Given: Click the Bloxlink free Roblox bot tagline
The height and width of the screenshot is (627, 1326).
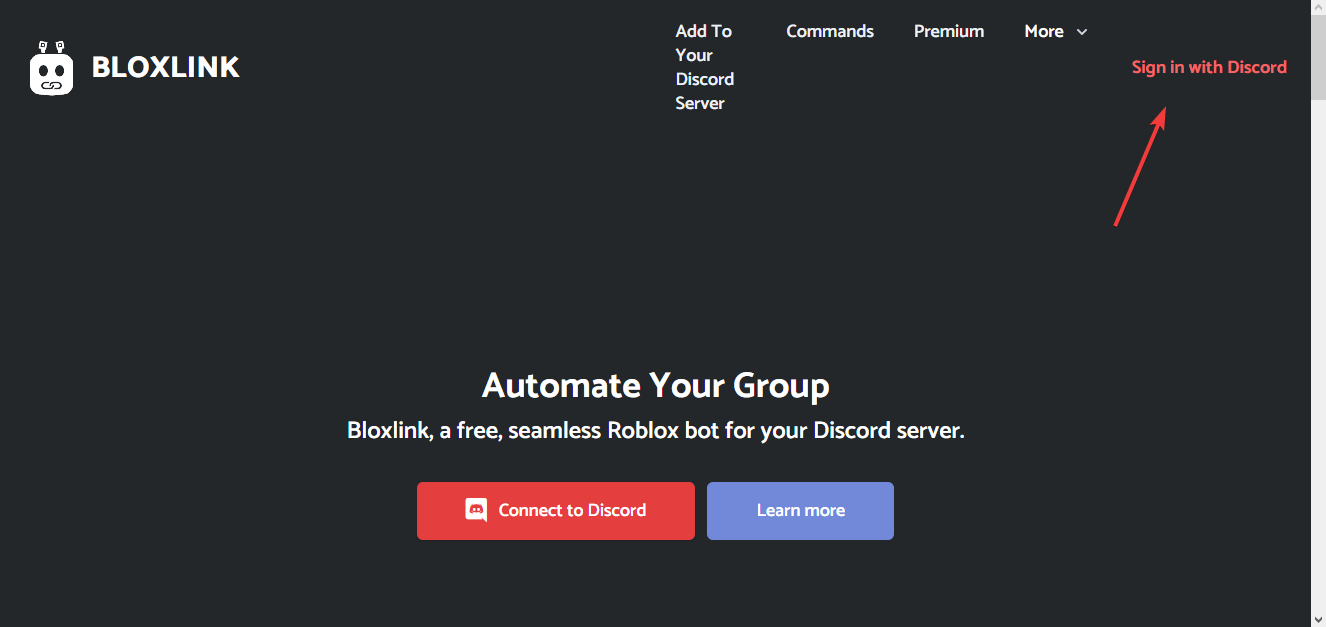Looking at the screenshot, I should pos(656,431).
